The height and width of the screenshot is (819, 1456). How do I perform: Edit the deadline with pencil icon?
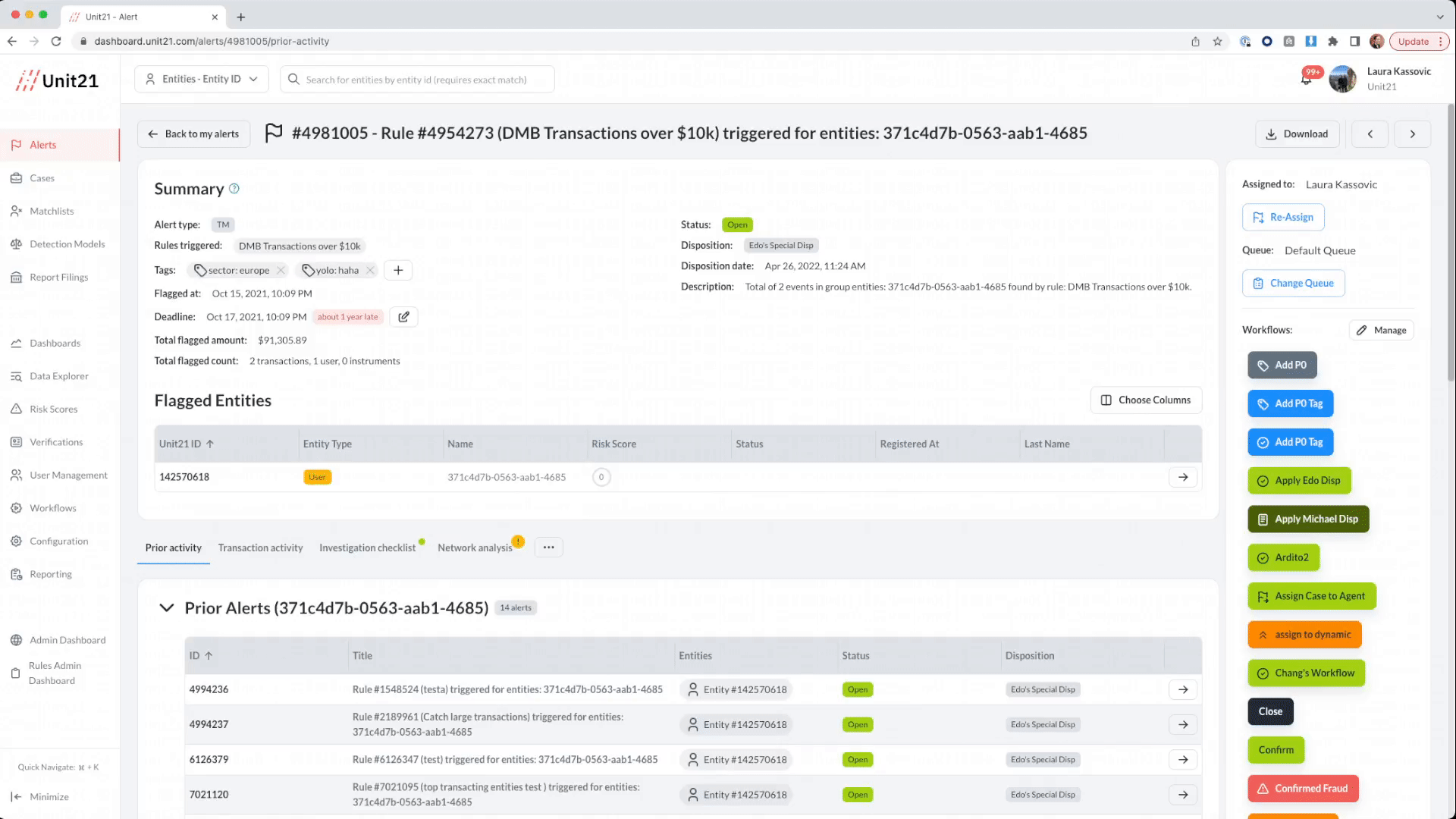(x=403, y=317)
